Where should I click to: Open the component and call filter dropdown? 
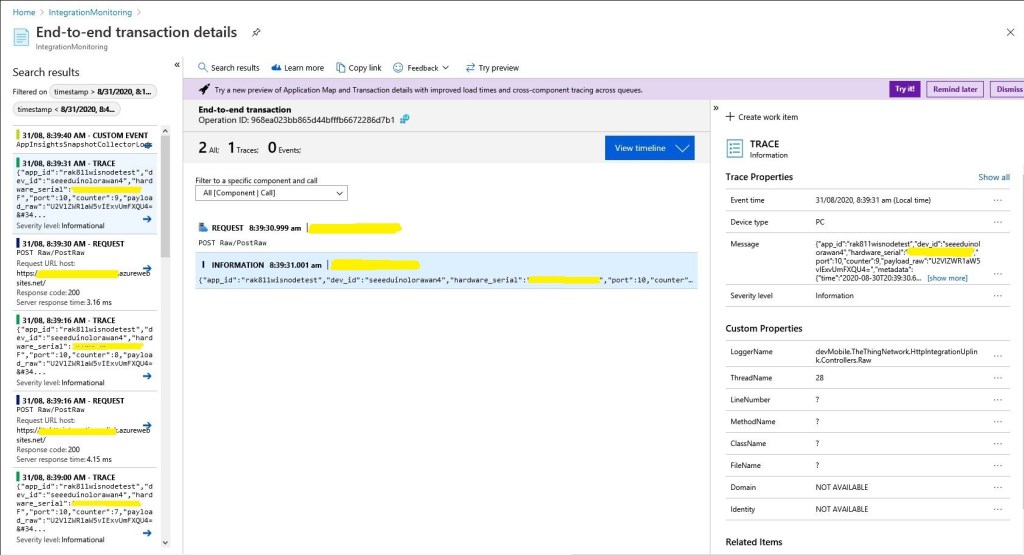(271, 193)
